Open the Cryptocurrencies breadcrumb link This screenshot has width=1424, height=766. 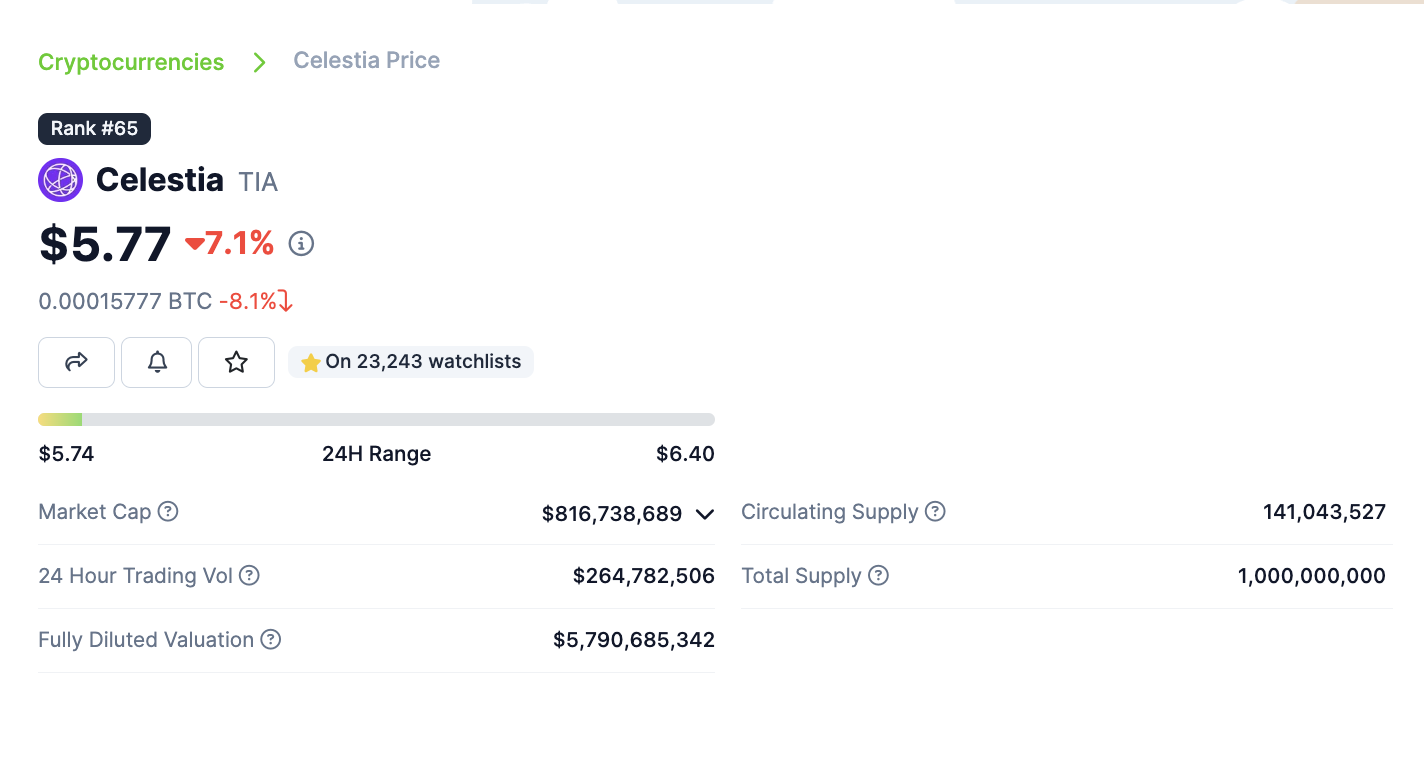pyautogui.click(x=131, y=62)
